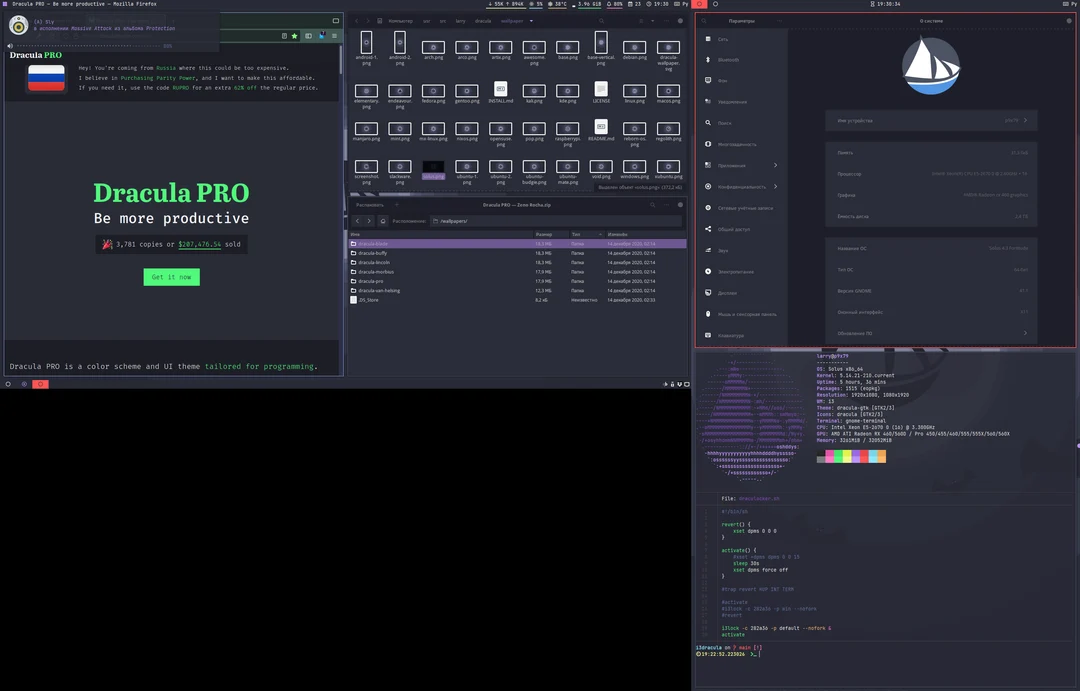This screenshot has width=1080, height=691.
Task: Navigate to 'dracula' in the breadcrumb path
Action: tap(482, 21)
